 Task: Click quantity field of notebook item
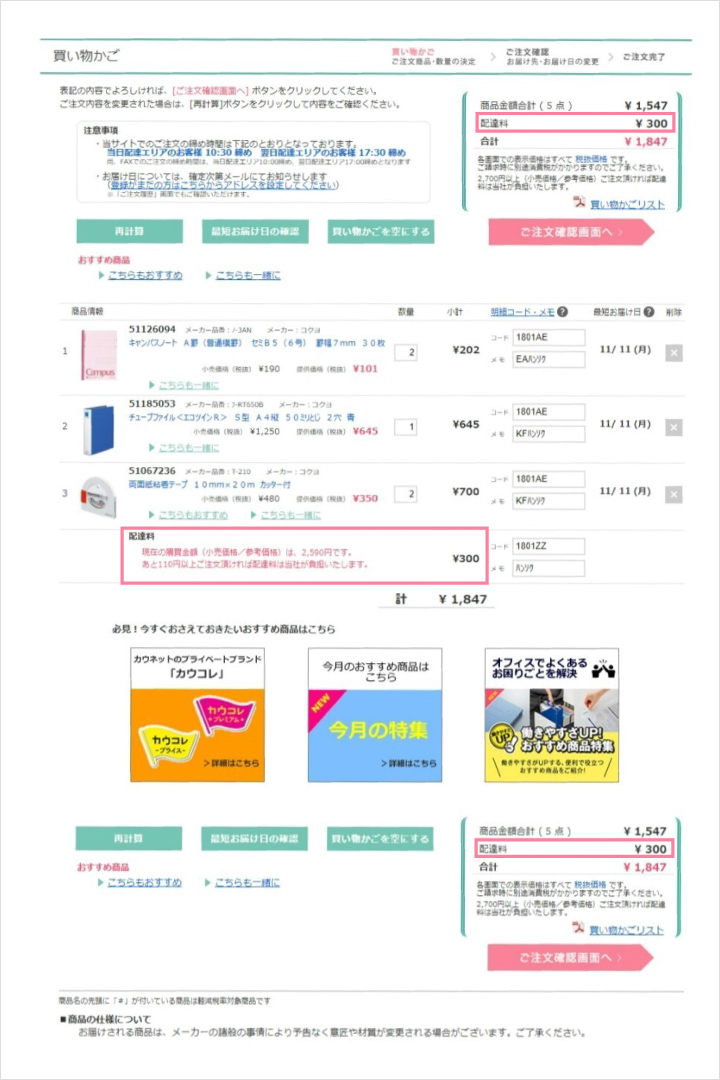tap(405, 353)
